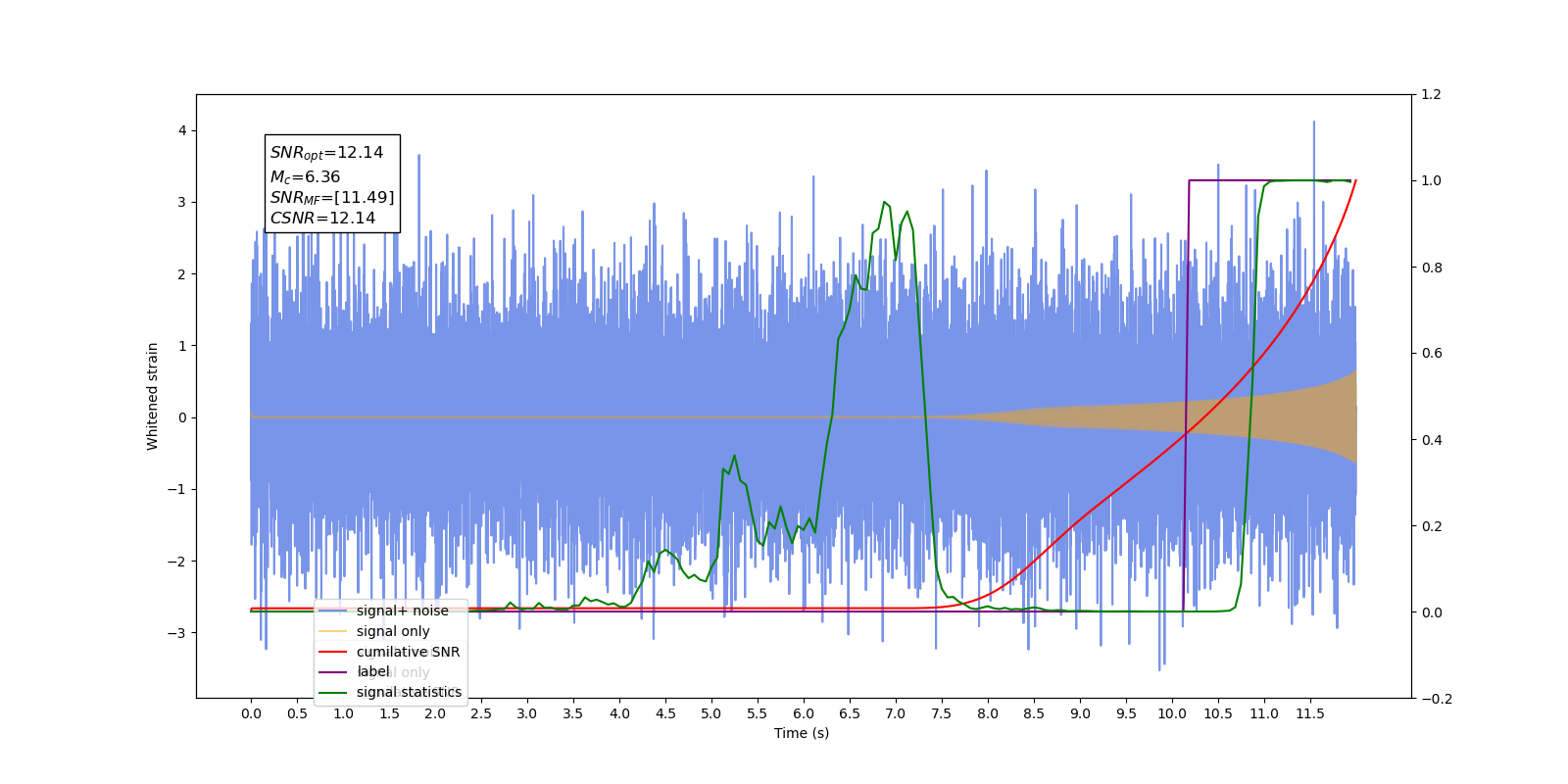The image size is (1568, 784).
Task: Click the SNRMF=[11.49] annotation text
Action: [x=332, y=198]
